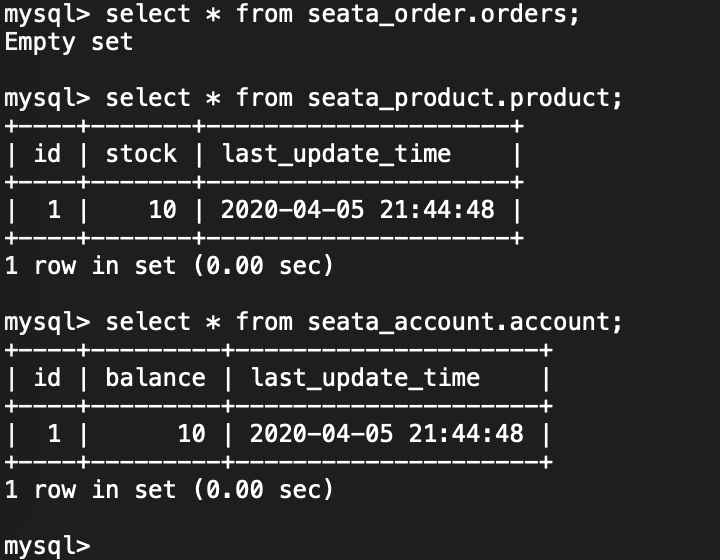Click id value 1 in product row
Screen dimensions: 720x560
coord(54,210)
